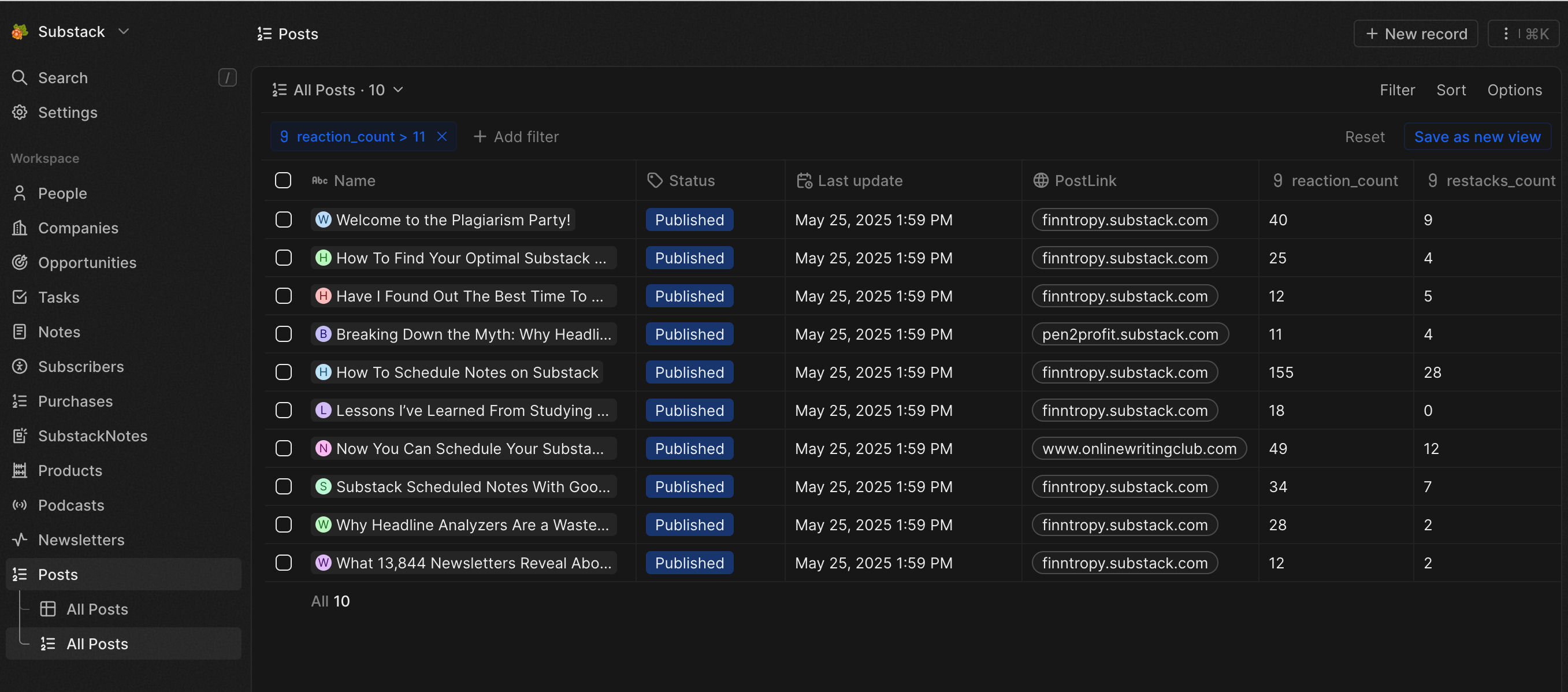Open the Sort option
The height and width of the screenshot is (692, 1568).
click(1451, 90)
